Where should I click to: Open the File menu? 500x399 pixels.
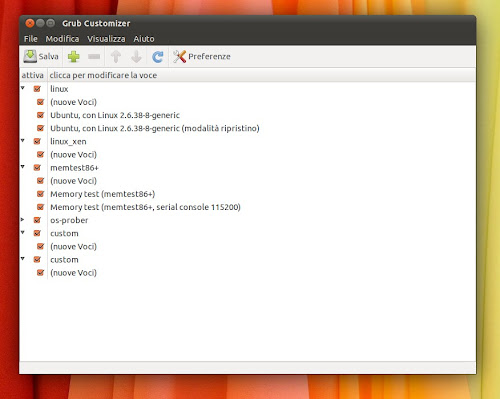(31, 39)
